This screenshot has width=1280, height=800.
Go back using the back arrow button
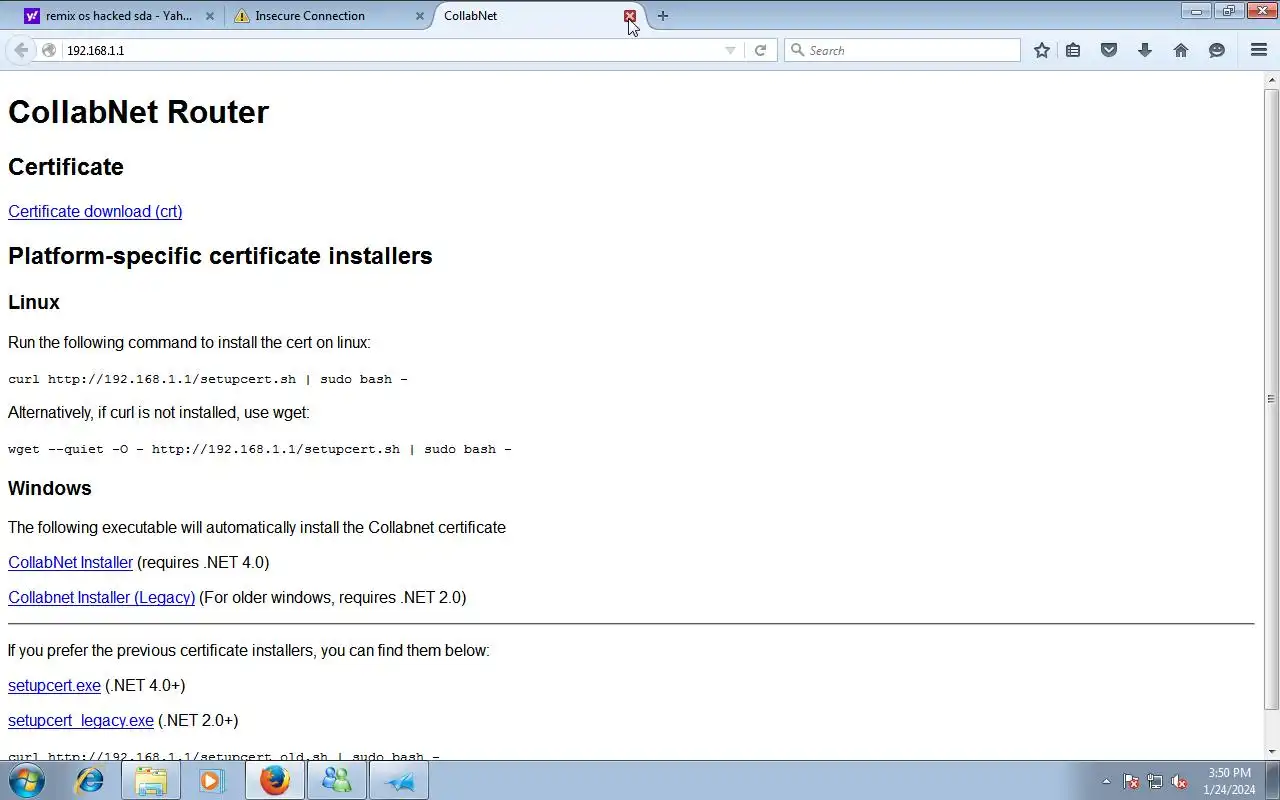21,50
